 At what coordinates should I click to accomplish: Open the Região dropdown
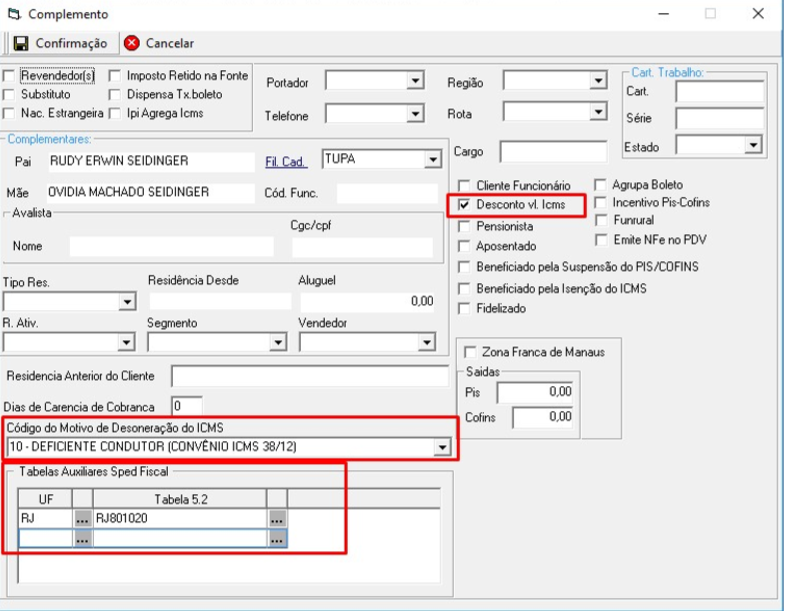coord(598,81)
